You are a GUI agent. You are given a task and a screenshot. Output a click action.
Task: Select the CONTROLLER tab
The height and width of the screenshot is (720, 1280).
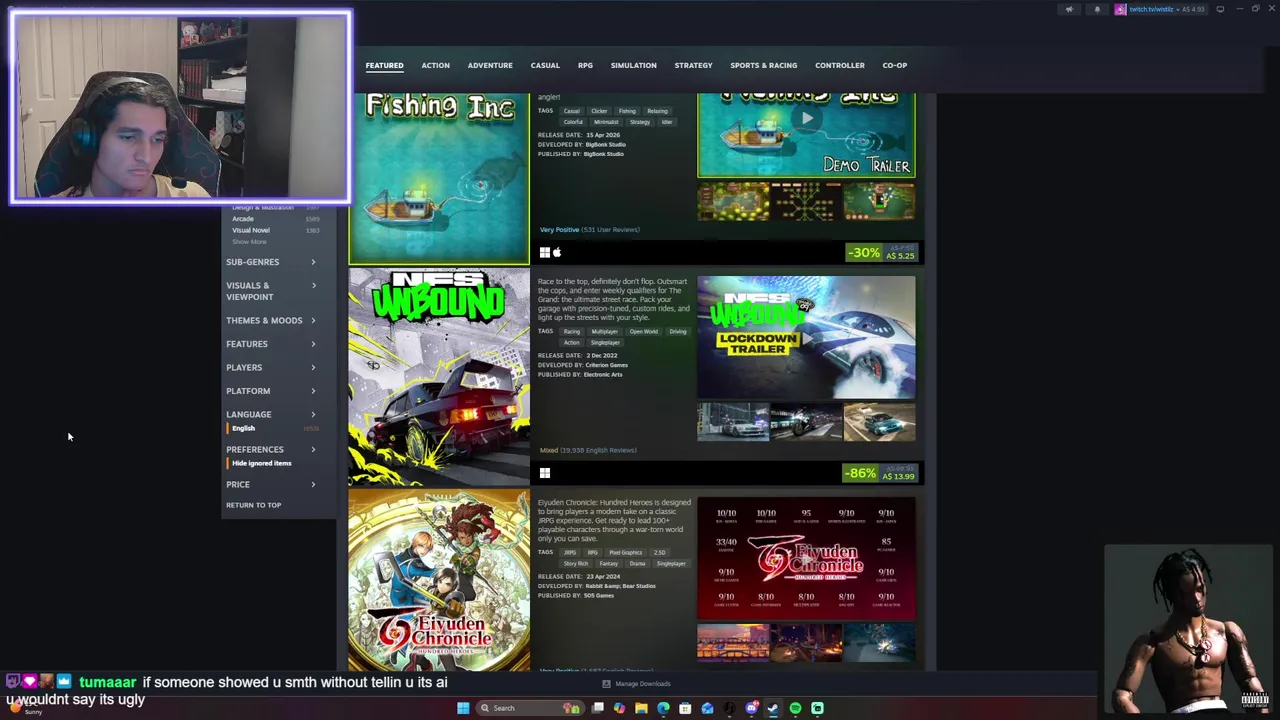(x=840, y=65)
